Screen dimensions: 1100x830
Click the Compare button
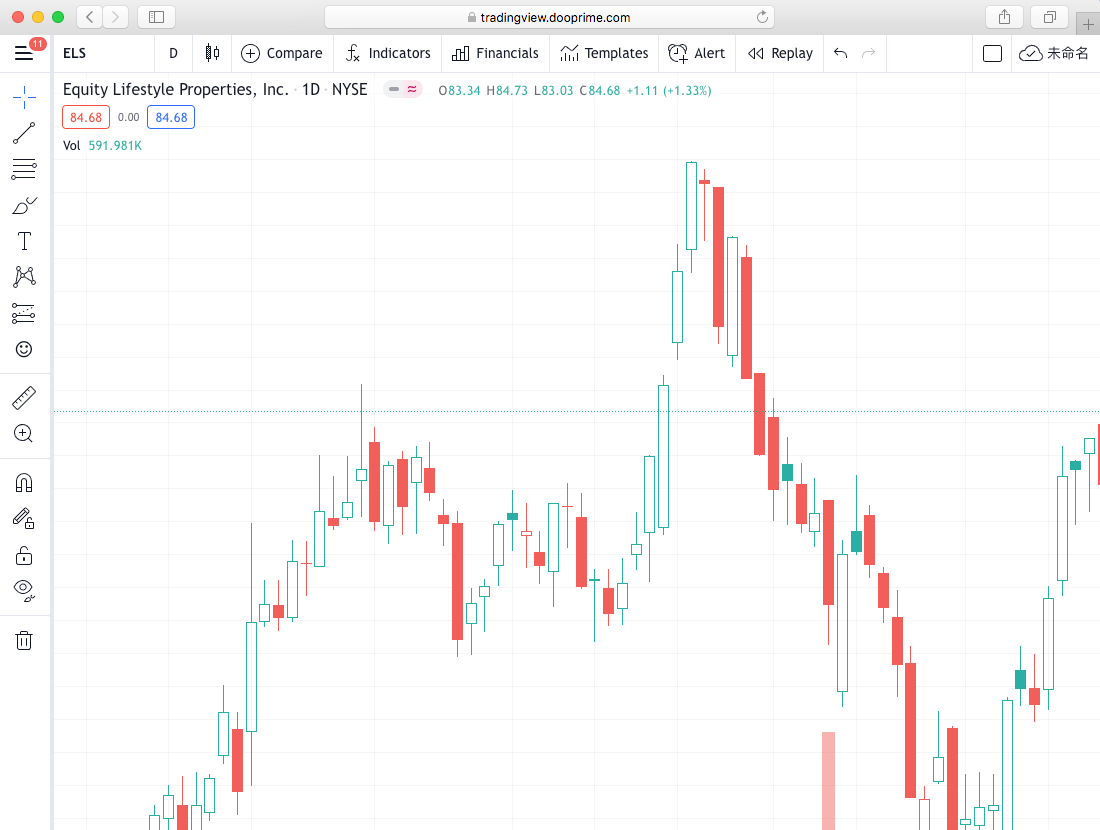pyautogui.click(x=282, y=53)
